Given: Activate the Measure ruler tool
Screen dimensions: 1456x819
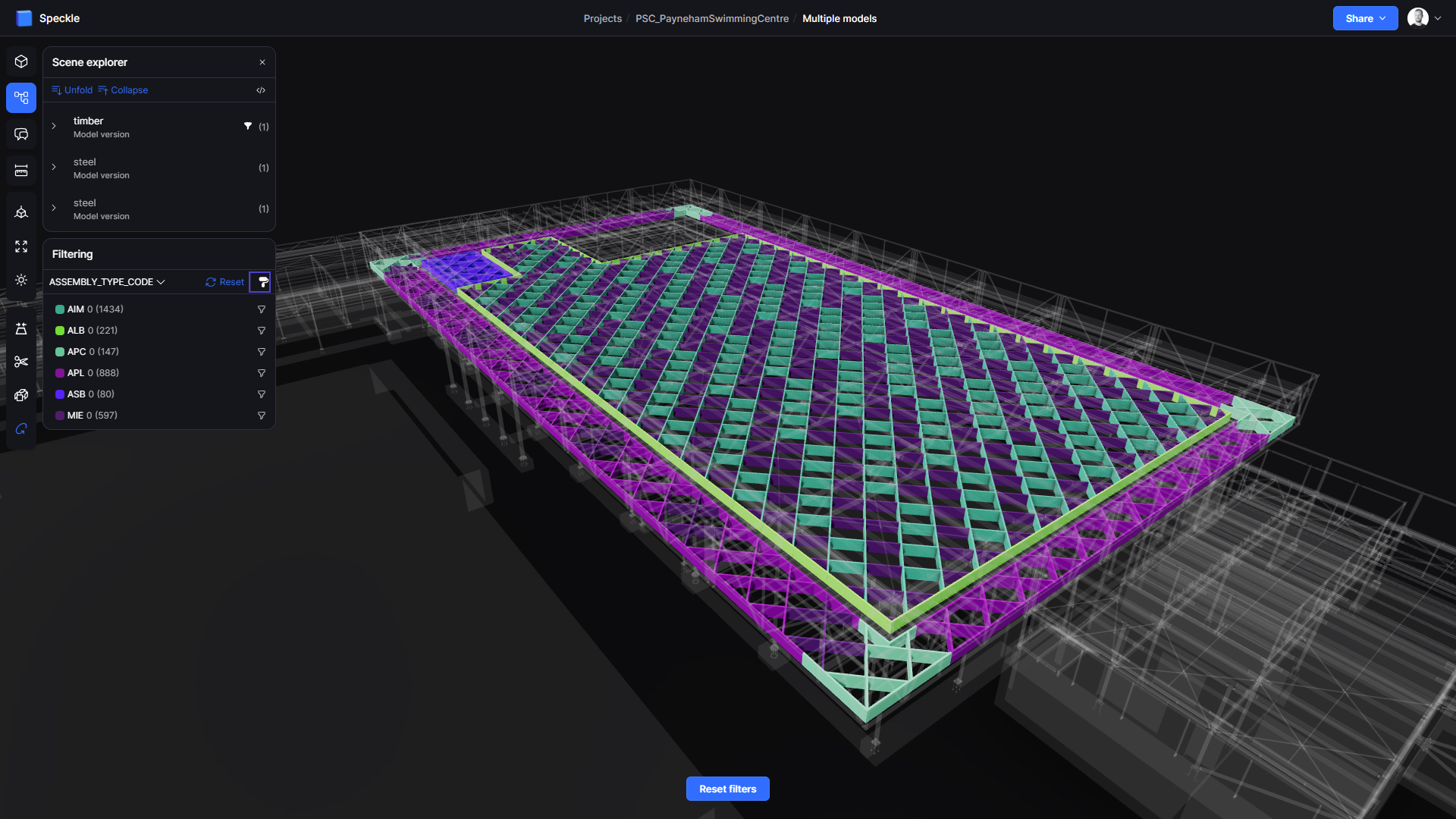Looking at the screenshot, I should pyautogui.click(x=21, y=171).
